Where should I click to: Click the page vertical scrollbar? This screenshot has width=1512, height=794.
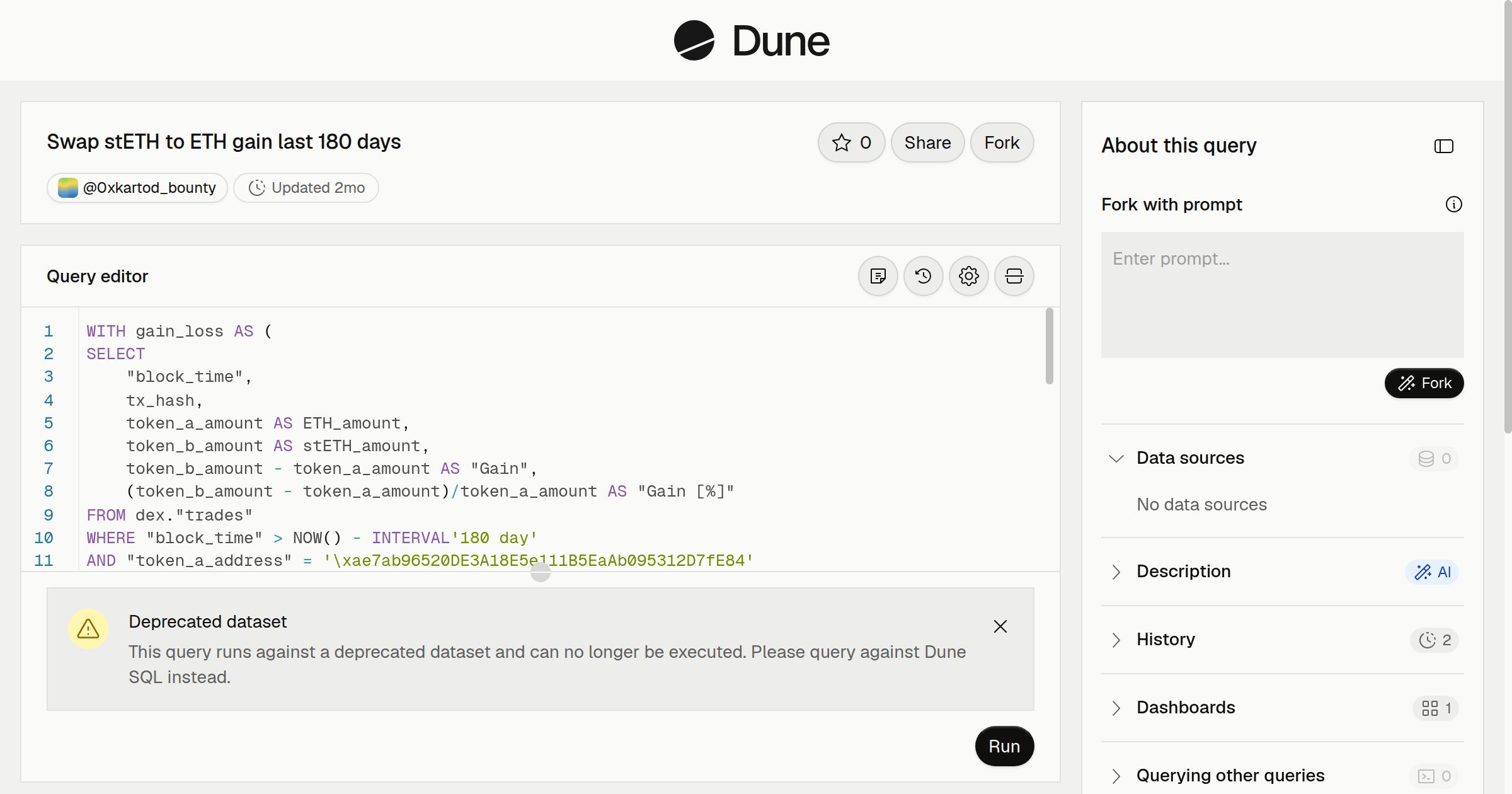1508,217
